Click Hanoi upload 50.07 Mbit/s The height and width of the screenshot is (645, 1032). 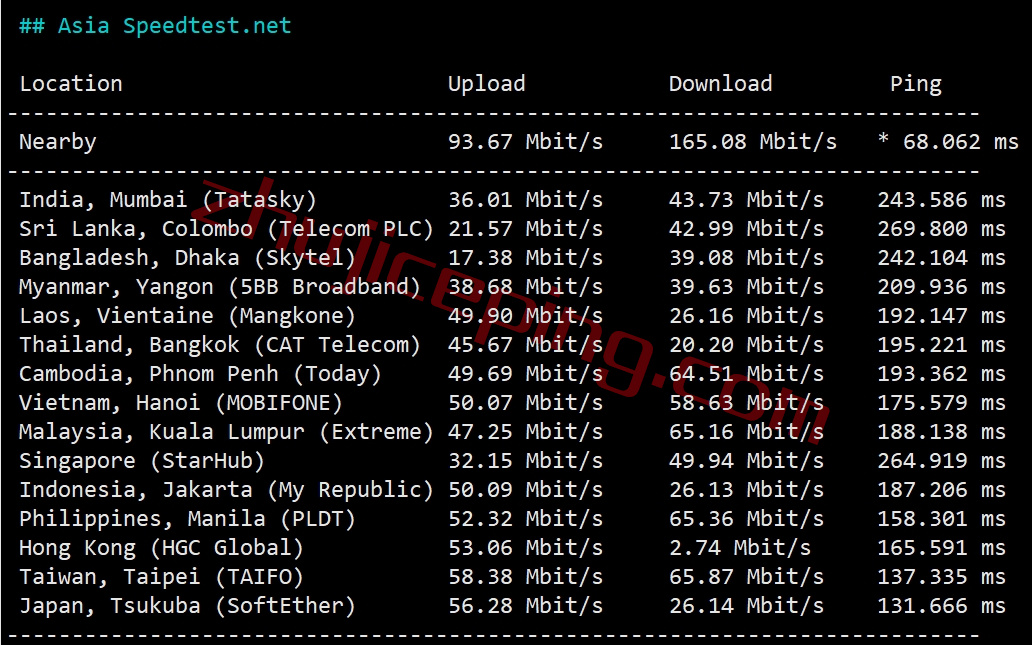coord(525,402)
